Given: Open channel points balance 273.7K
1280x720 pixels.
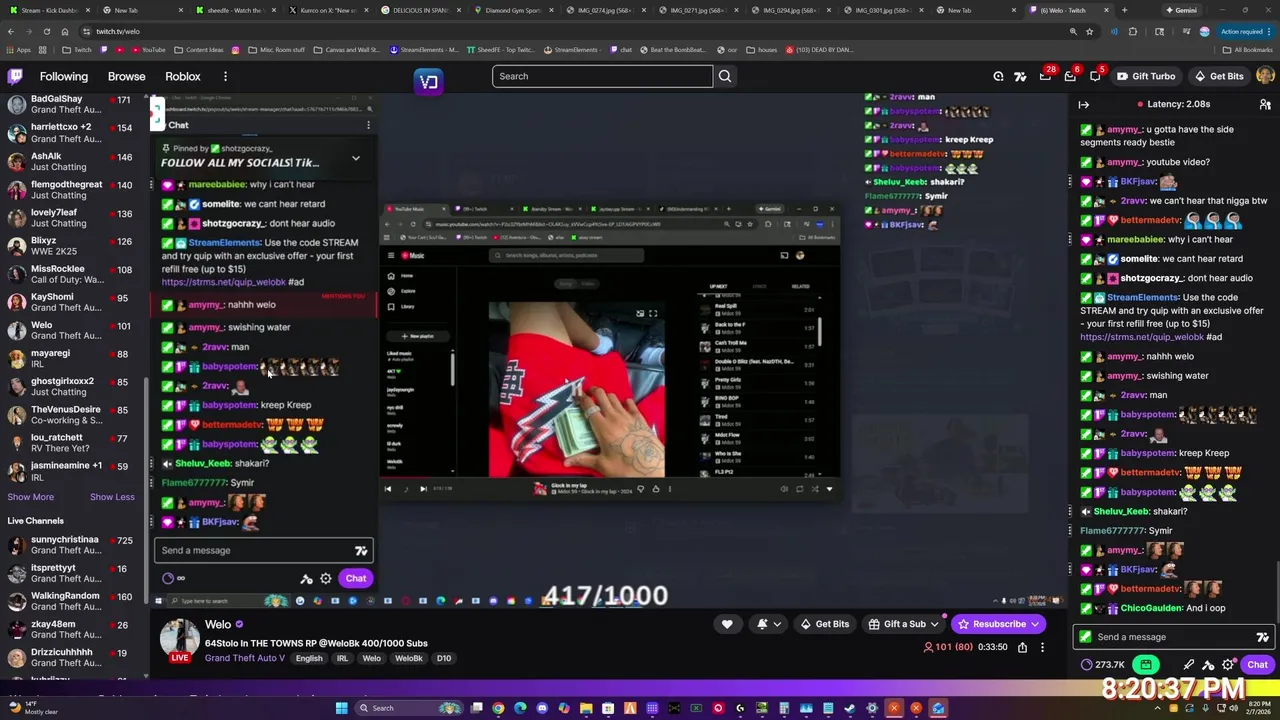Looking at the screenshot, I should tap(1103, 664).
